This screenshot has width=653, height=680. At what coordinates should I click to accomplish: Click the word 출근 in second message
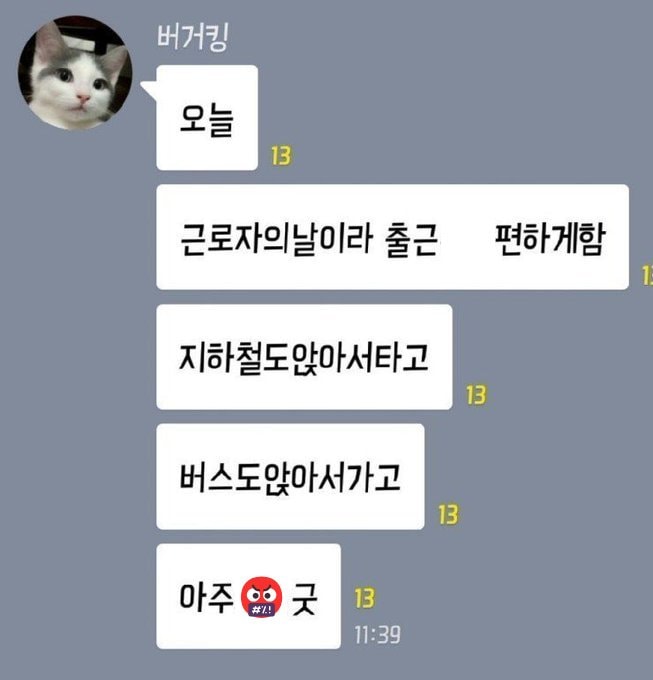pos(411,240)
